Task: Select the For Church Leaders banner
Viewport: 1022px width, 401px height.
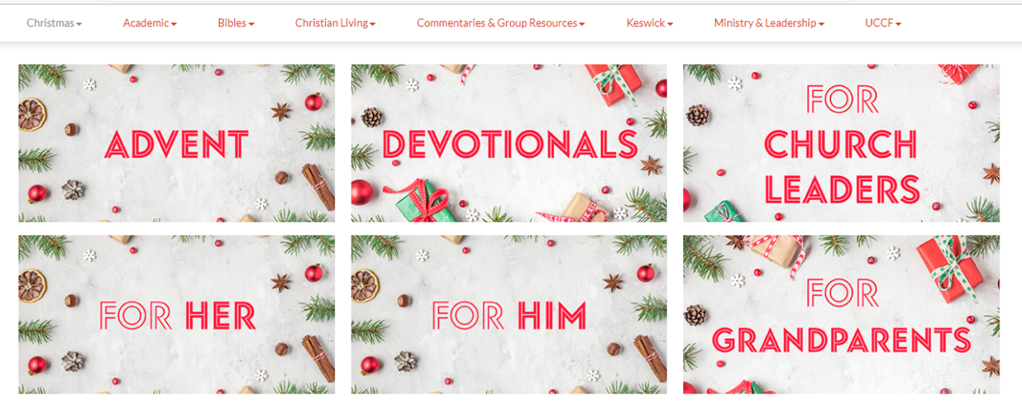Action: [x=841, y=143]
